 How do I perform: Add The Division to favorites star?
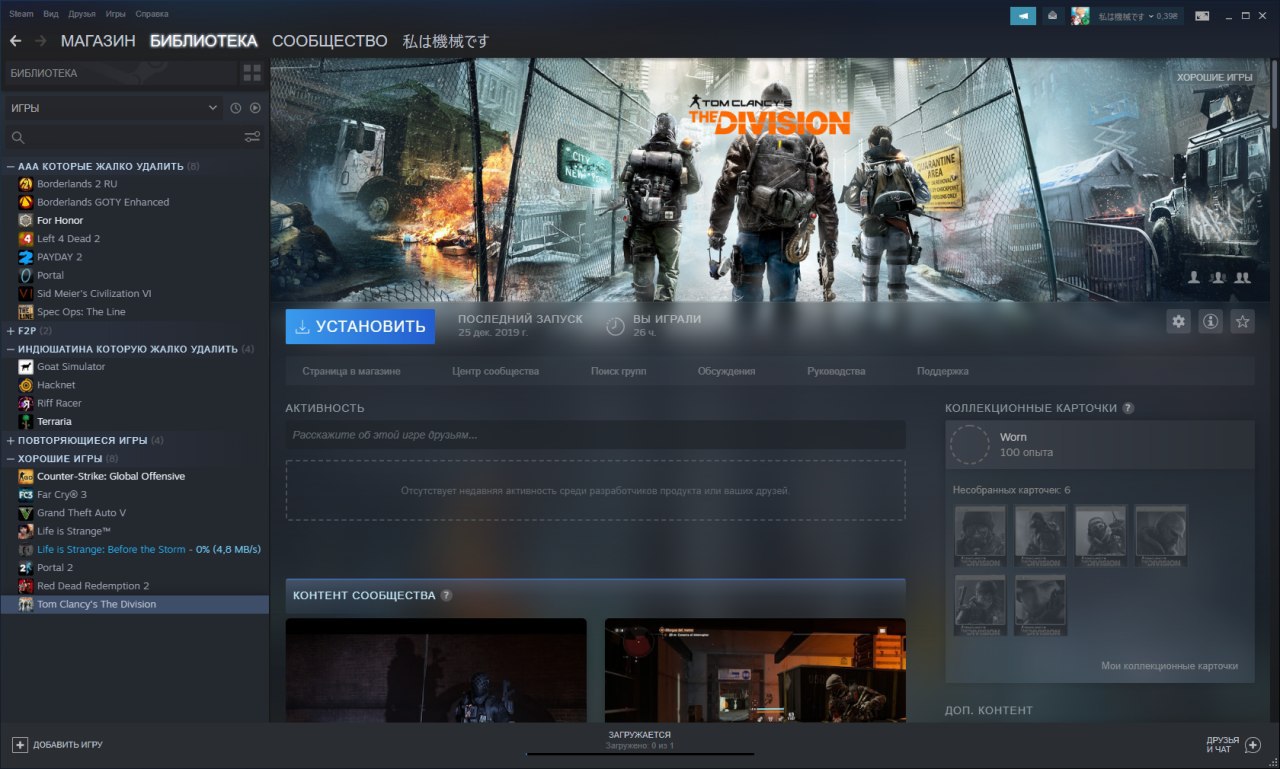(x=1242, y=321)
